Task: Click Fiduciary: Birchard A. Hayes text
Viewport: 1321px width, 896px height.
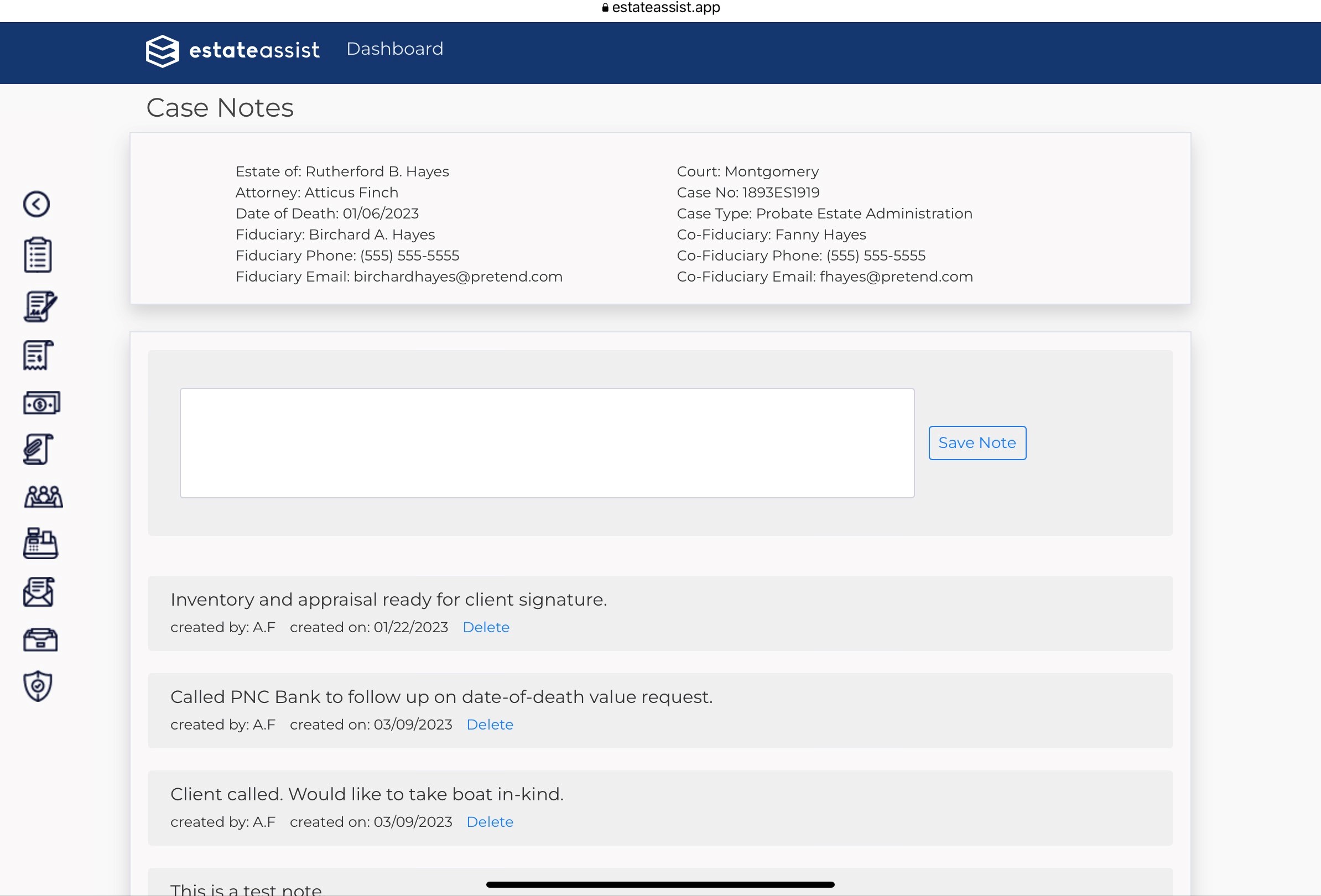Action: click(335, 235)
